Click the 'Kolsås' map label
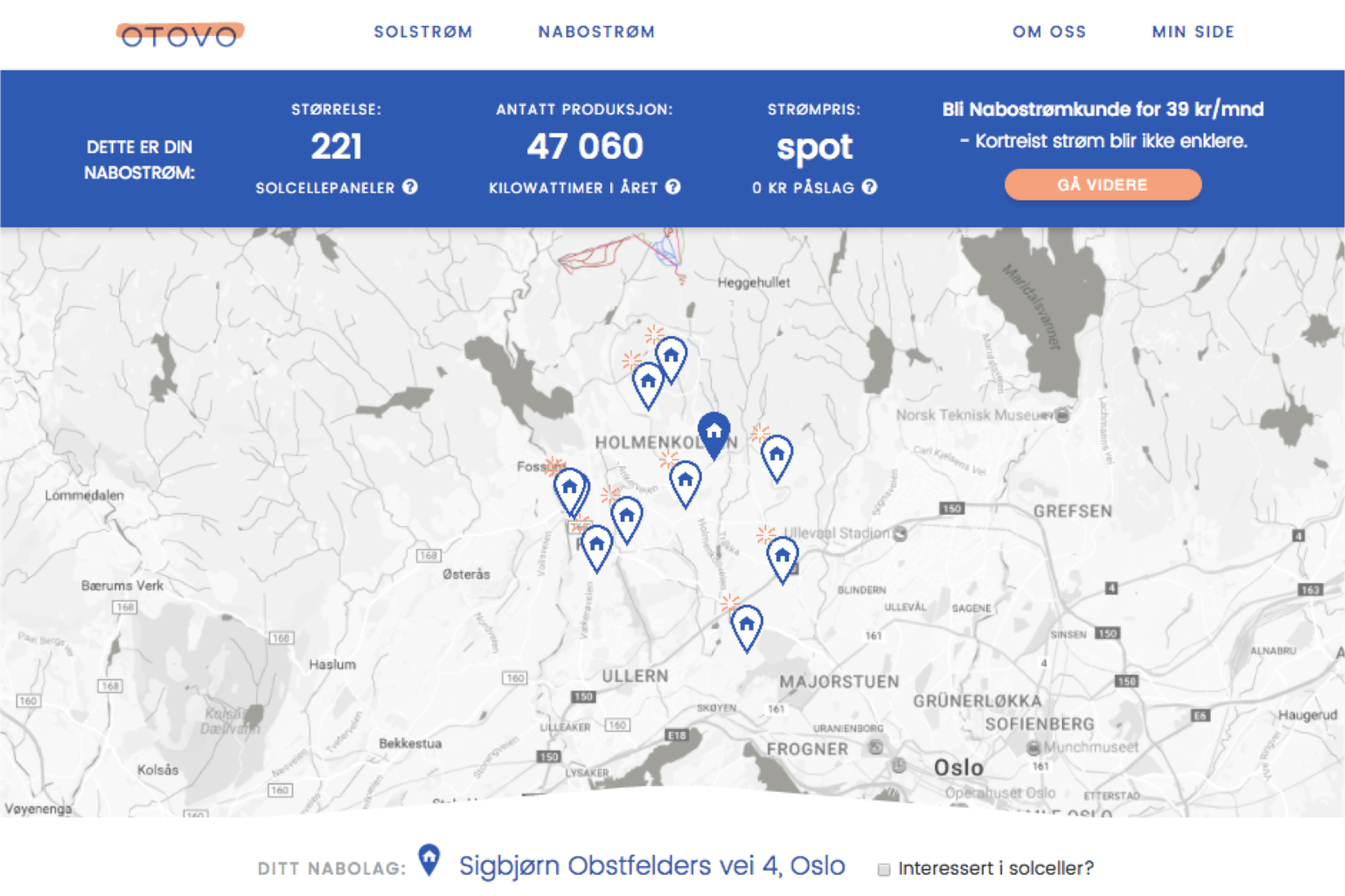 tap(158, 770)
